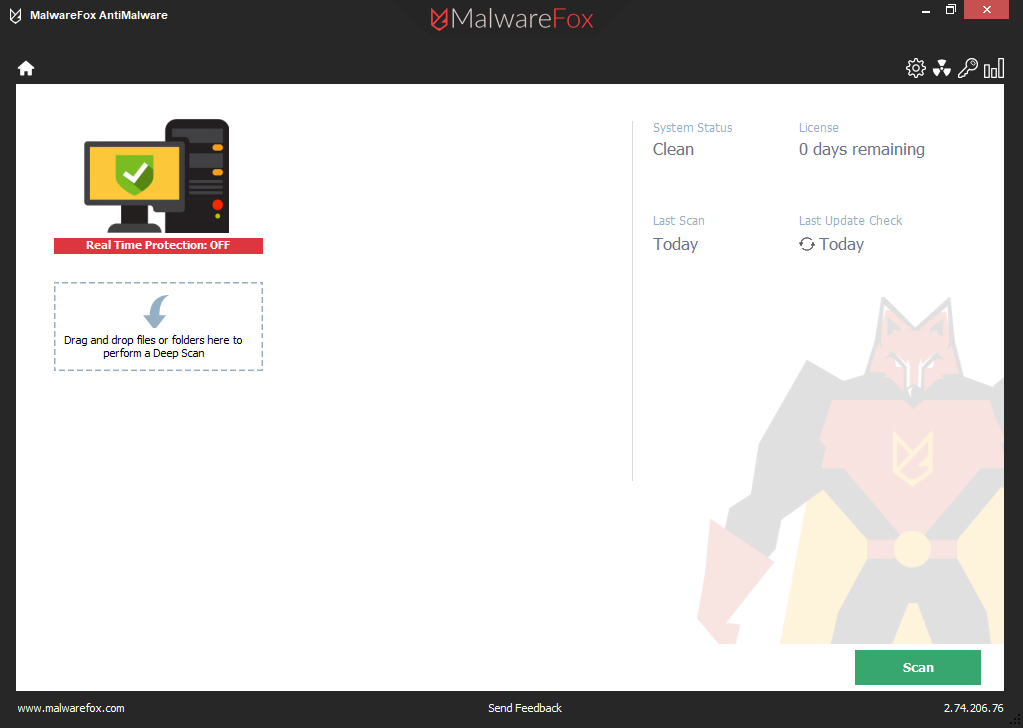
Task: Open Settings with the gear icon
Action: [x=915, y=68]
